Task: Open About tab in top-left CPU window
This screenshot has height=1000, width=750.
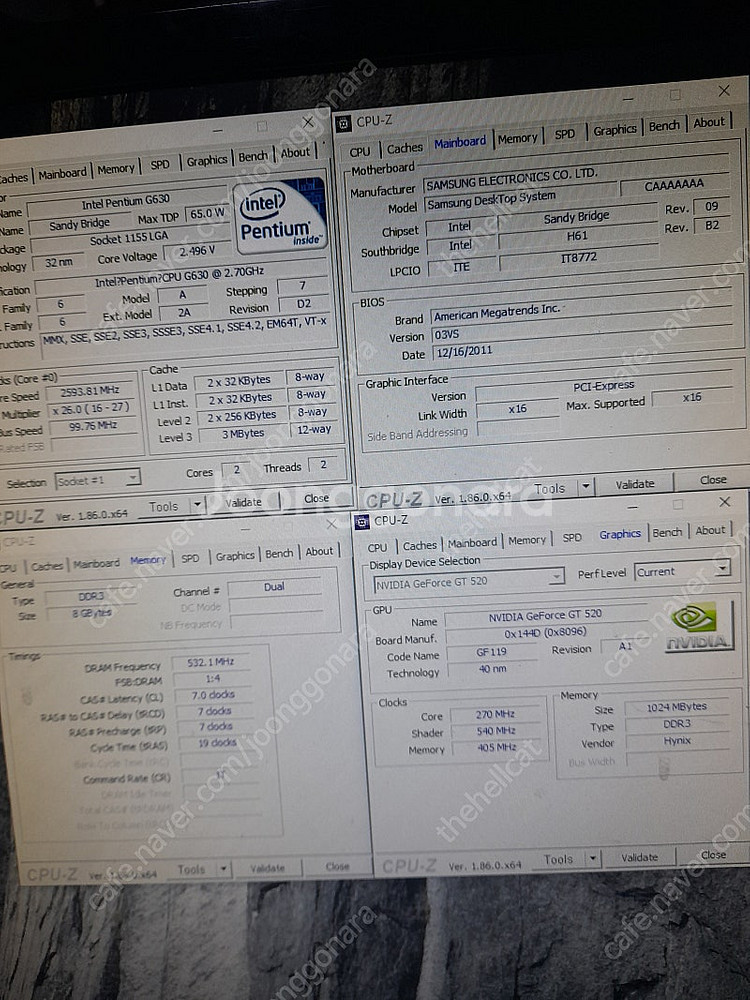Action: [x=295, y=152]
